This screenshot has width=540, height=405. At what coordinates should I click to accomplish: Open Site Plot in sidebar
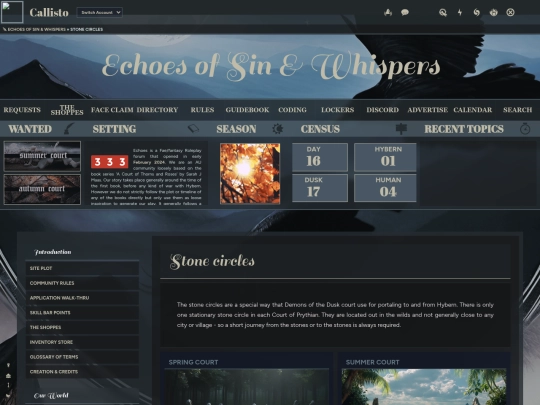(x=82, y=268)
